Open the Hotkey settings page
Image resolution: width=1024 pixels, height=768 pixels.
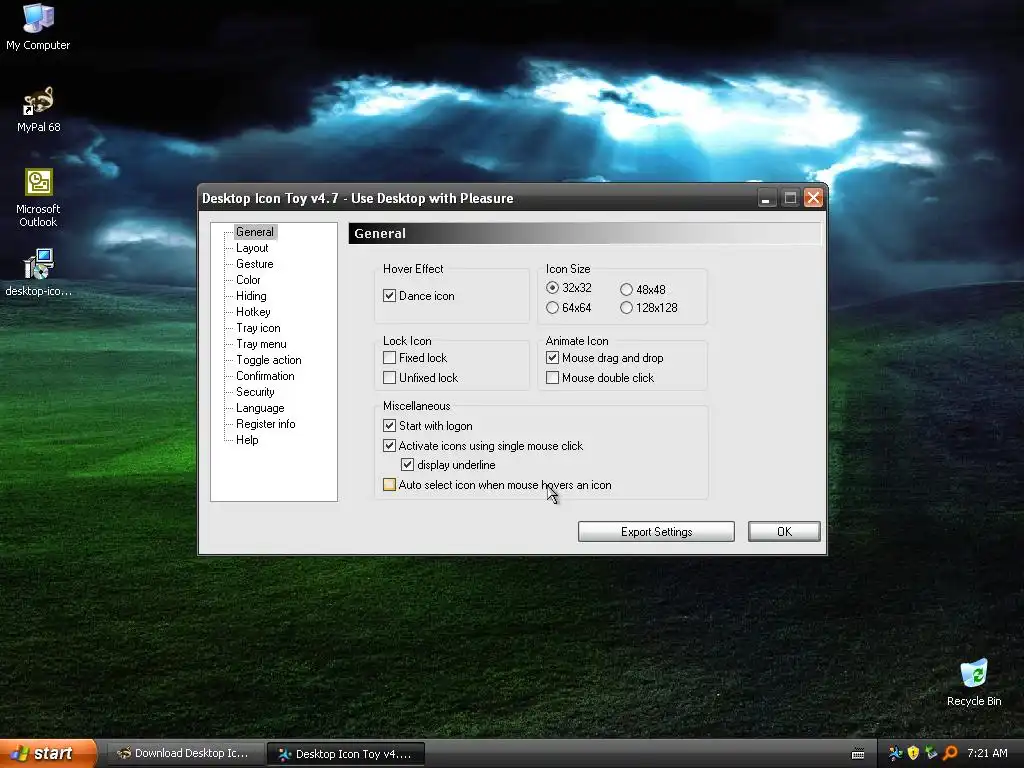pos(253,312)
